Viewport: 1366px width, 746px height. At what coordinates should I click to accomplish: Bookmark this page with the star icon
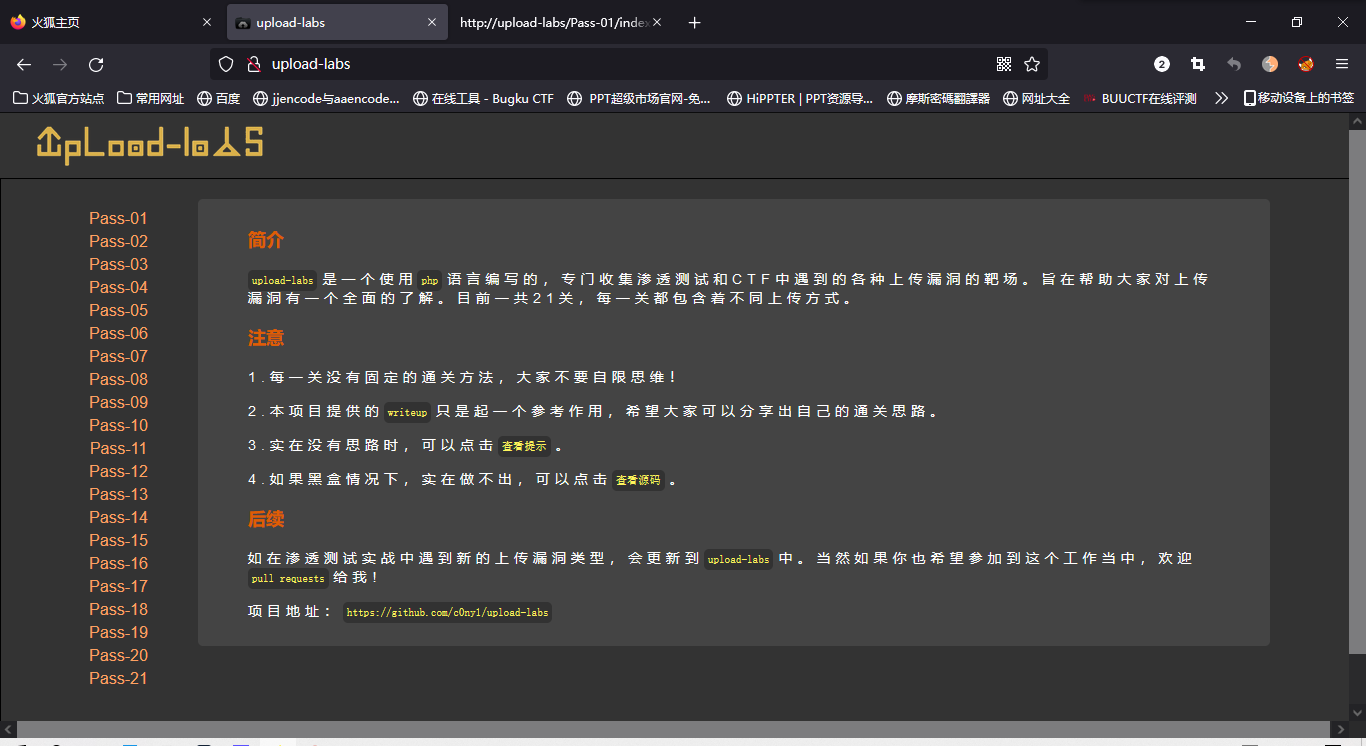[x=1032, y=64]
